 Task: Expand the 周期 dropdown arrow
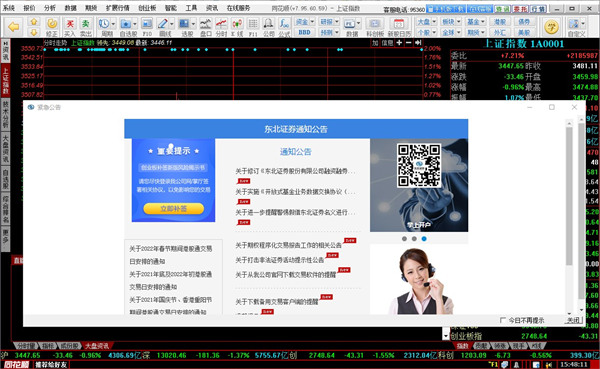point(113,24)
